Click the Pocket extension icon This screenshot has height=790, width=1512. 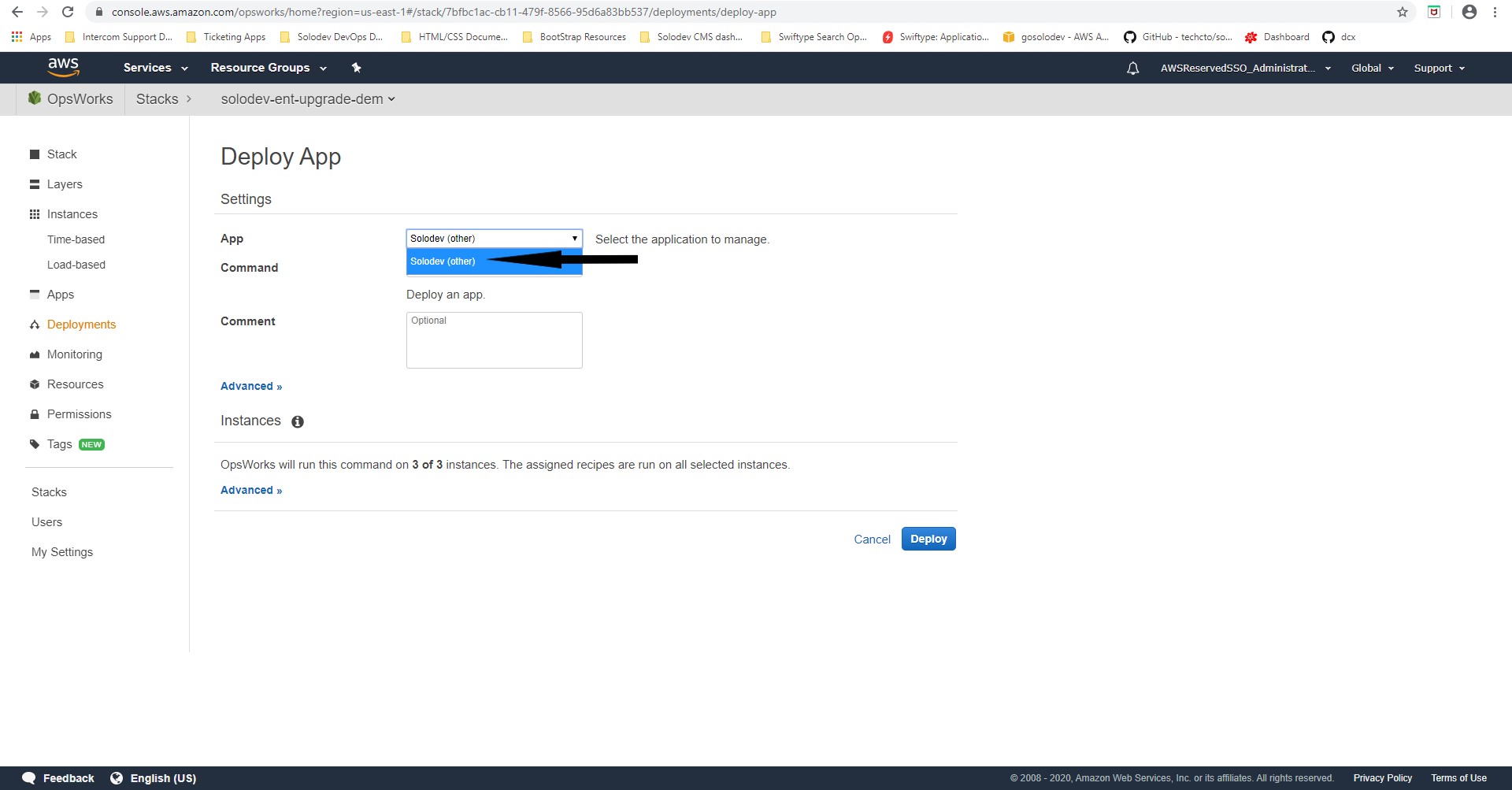[x=1434, y=12]
